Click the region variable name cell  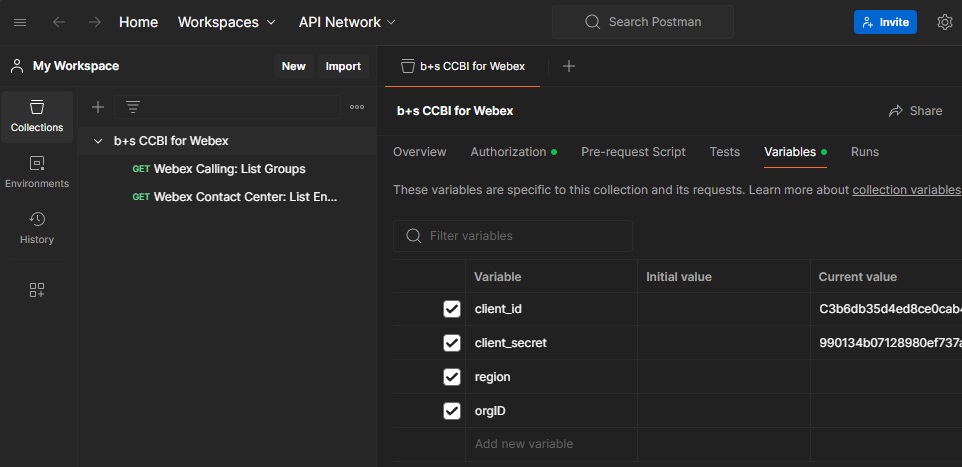[x=551, y=377]
